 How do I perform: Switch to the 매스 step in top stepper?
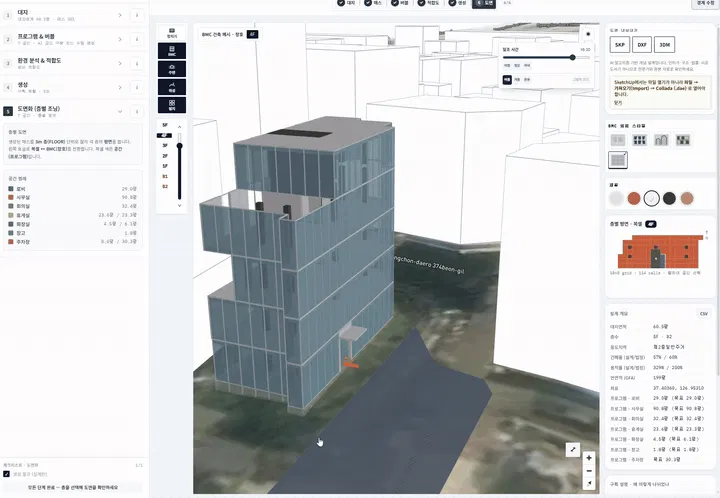coord(373,3)
